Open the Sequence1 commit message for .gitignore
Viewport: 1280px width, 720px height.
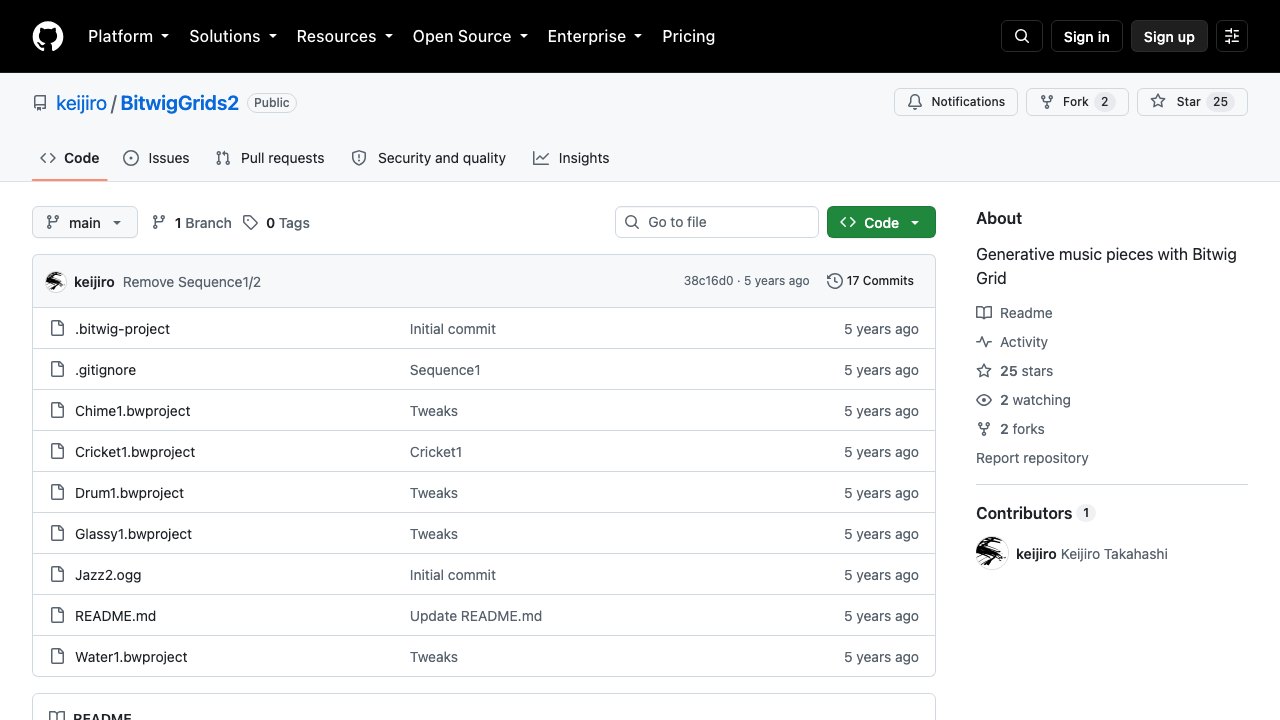coord(445,370)
